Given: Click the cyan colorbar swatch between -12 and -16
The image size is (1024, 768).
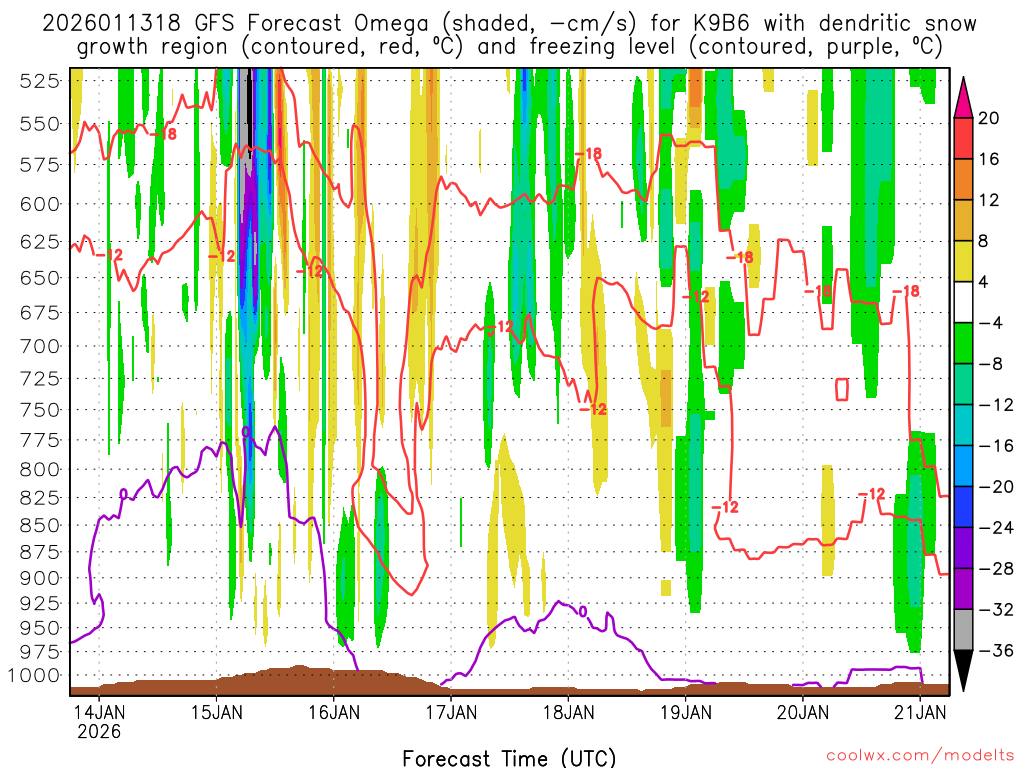Looking at the screenshot, I should point(963,425).
